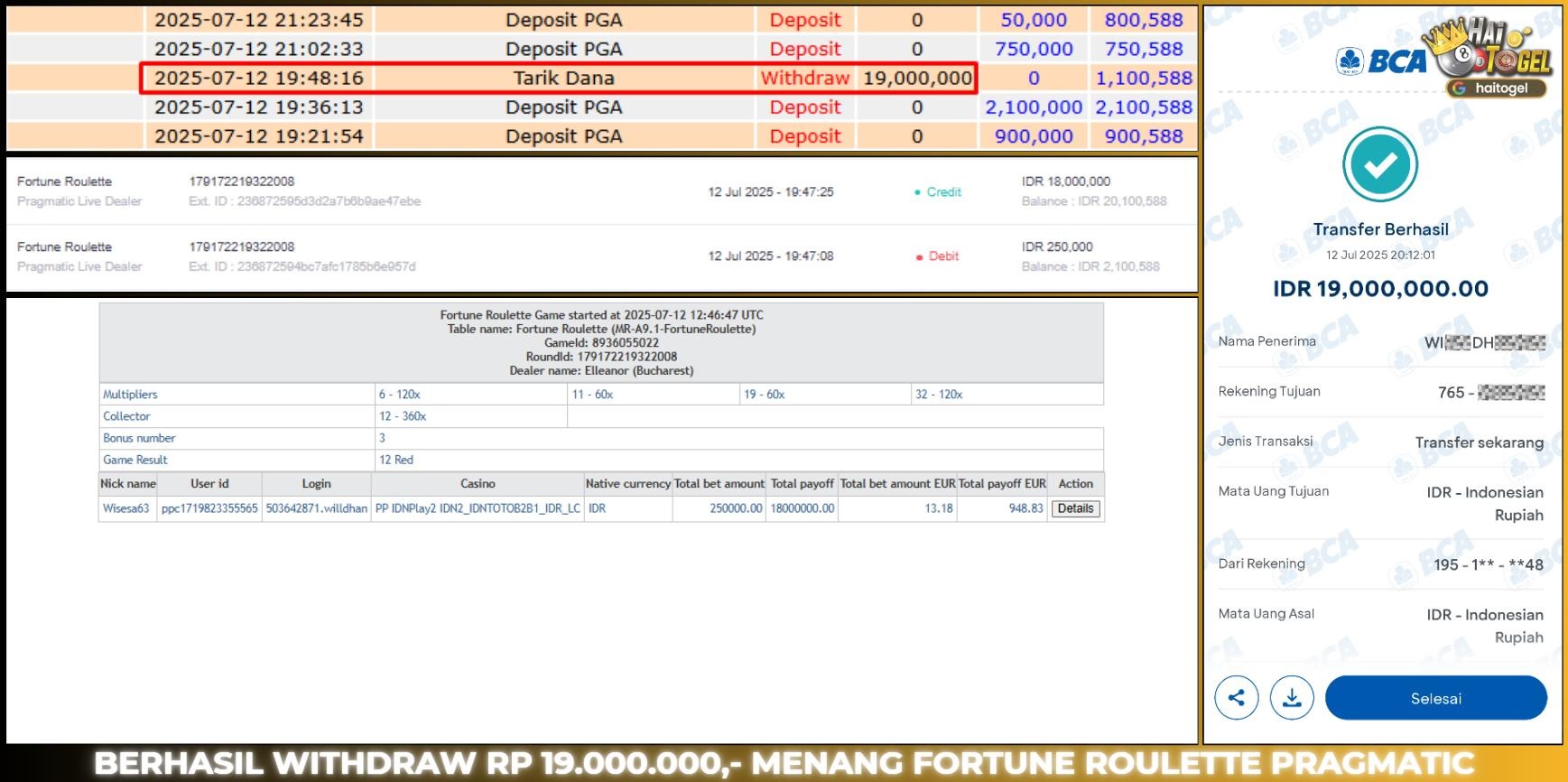
Task: Click Fortune Roulette in the credit row
Action: (x=64, y=182)
